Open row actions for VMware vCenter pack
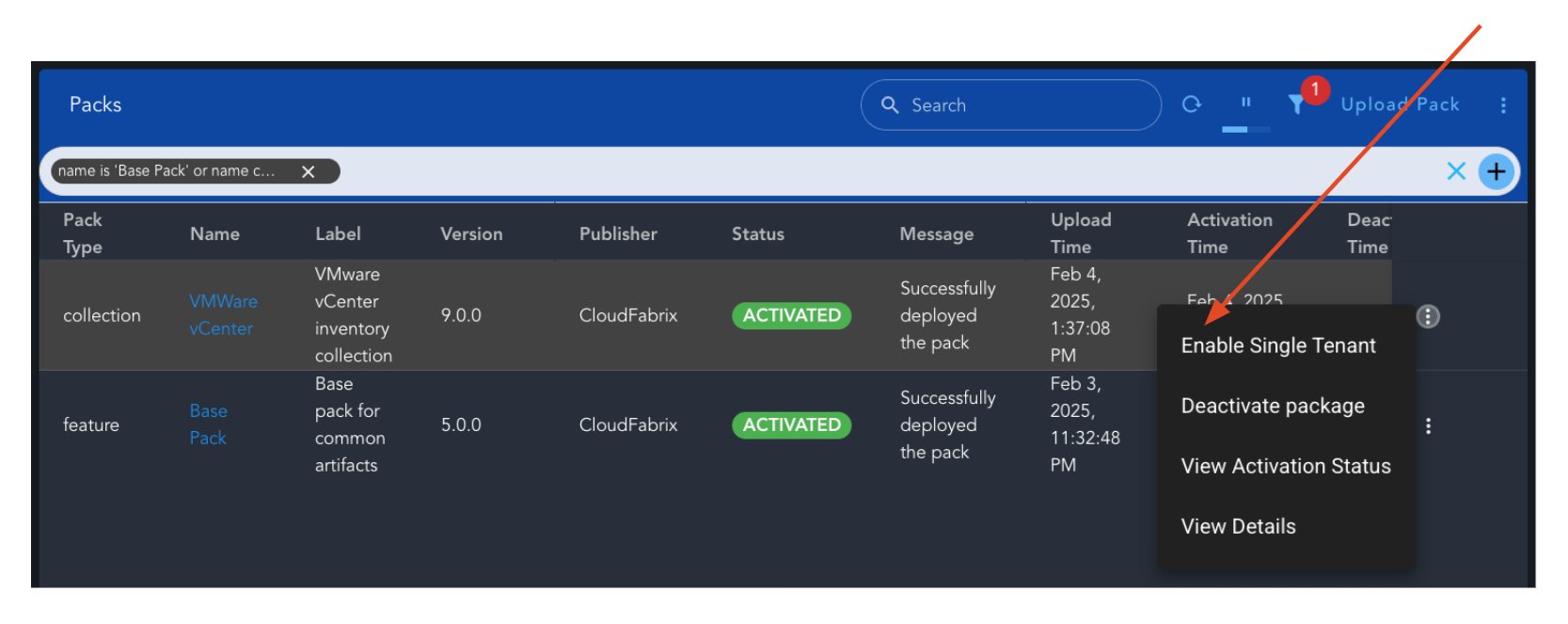The width and height of the screenshot is (1568, 624). coord(1427,316)
